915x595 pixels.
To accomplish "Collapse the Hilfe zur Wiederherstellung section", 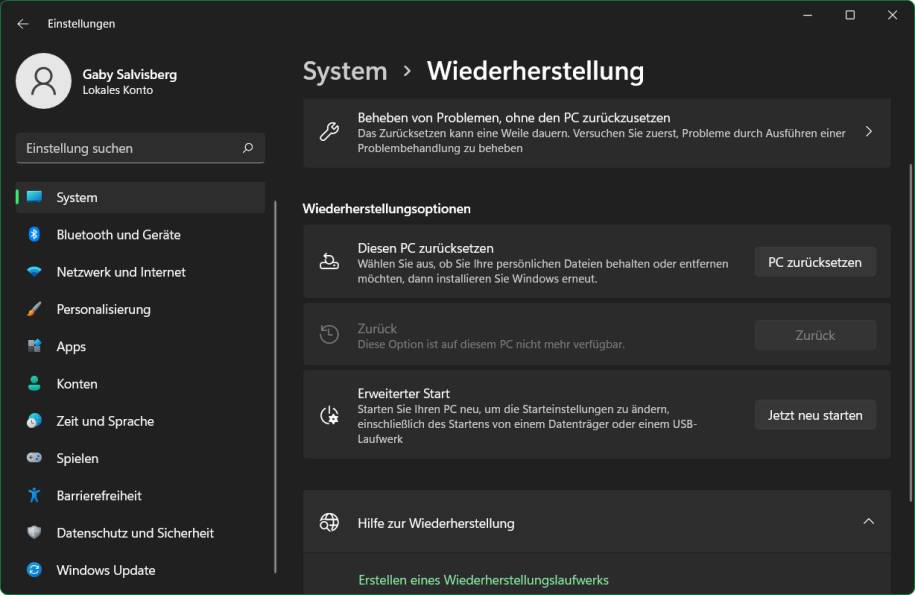I will [x=868, y=522].
